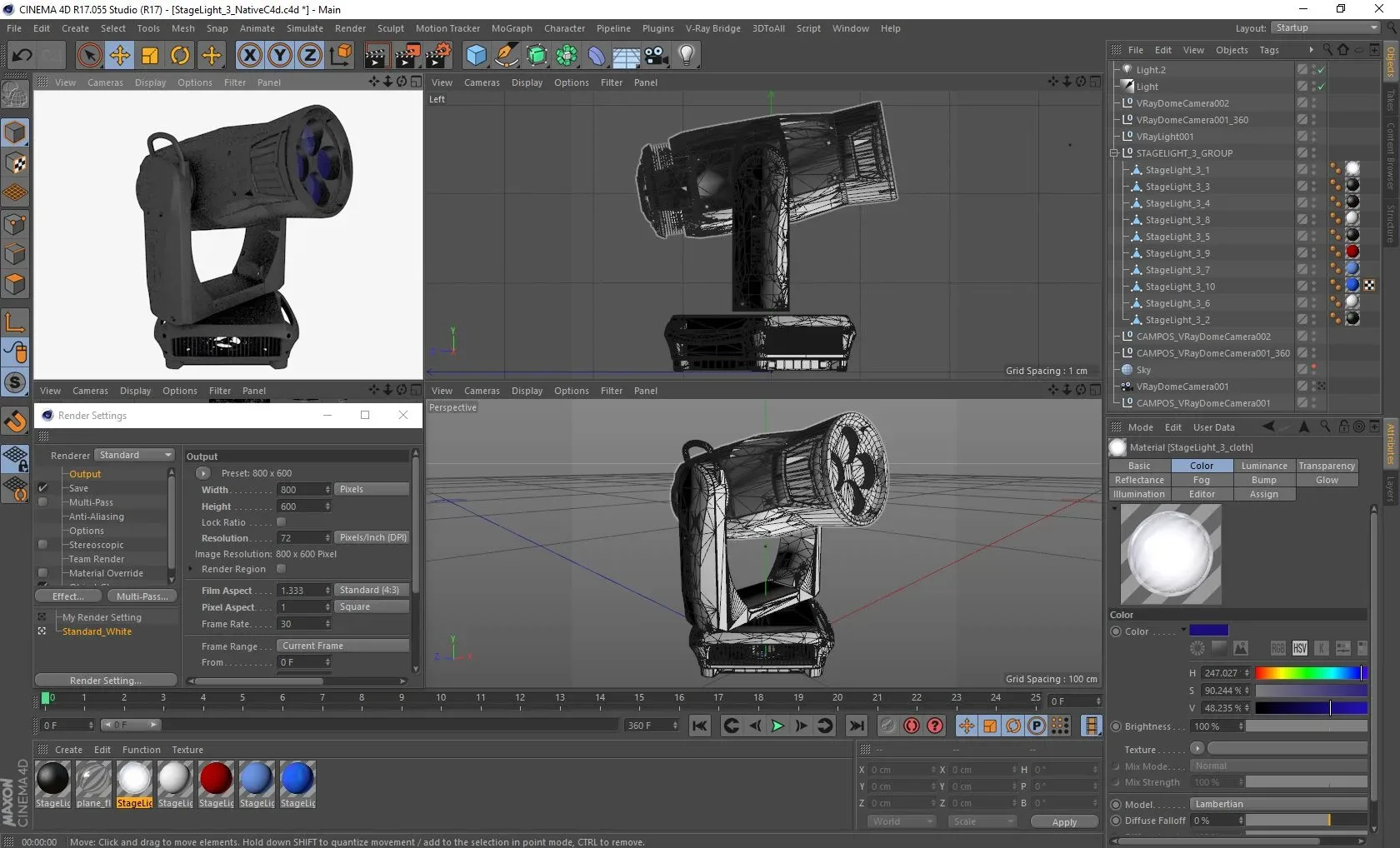
Task: Click the Width input field
Action: point(300,490)
